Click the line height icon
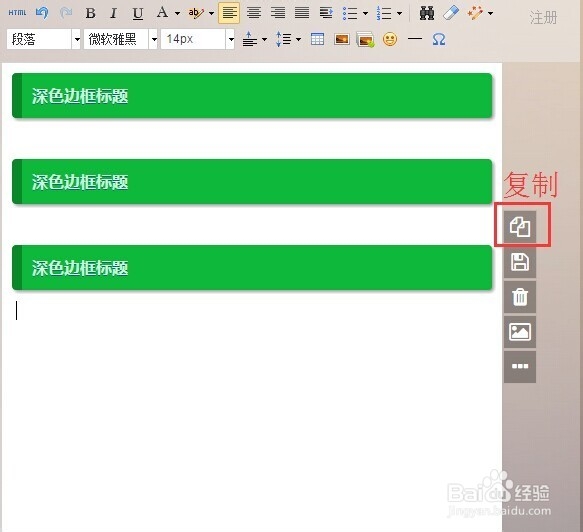 pos(284,39)
